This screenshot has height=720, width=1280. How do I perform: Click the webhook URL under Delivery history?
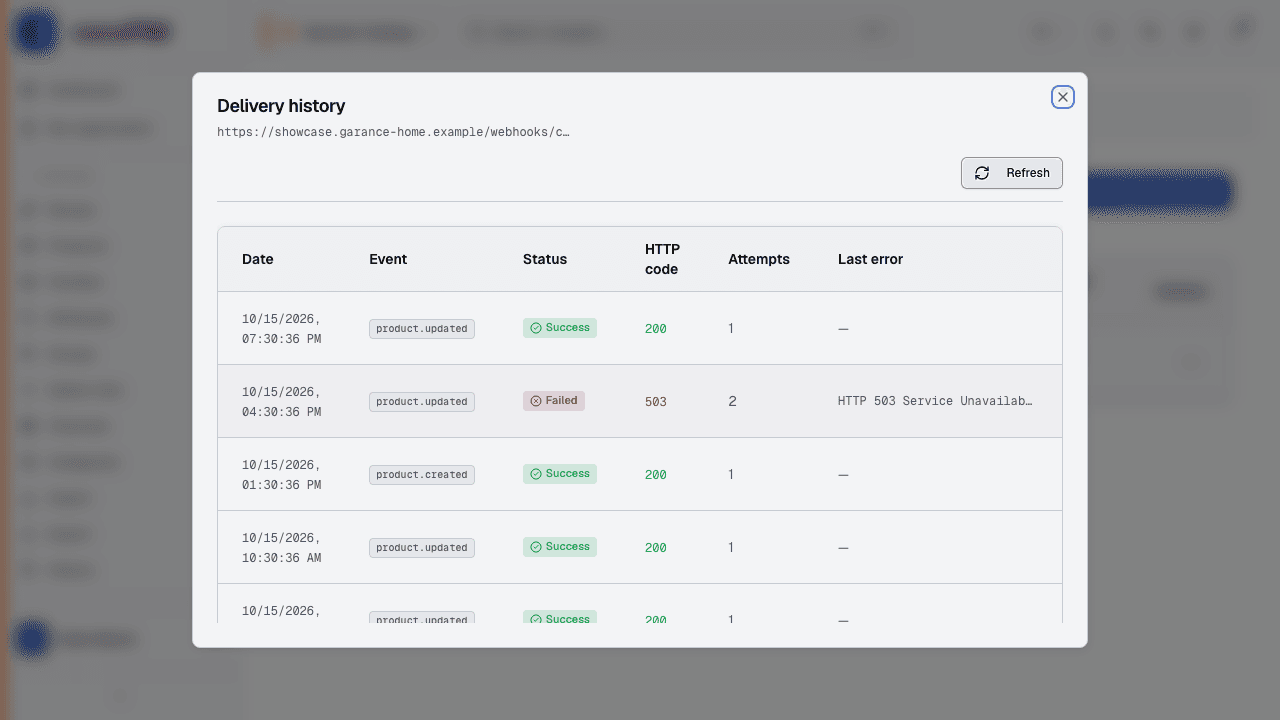(394, 132)
